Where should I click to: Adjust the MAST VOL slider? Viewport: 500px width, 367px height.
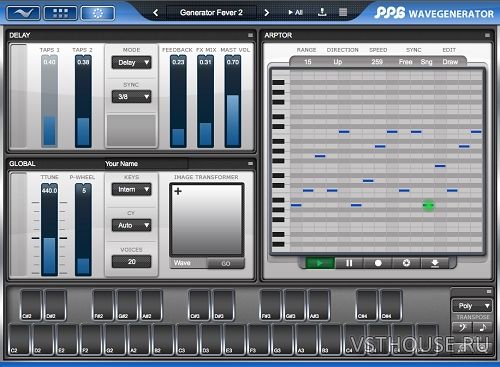pyautogui.click(x=233, y=102)
